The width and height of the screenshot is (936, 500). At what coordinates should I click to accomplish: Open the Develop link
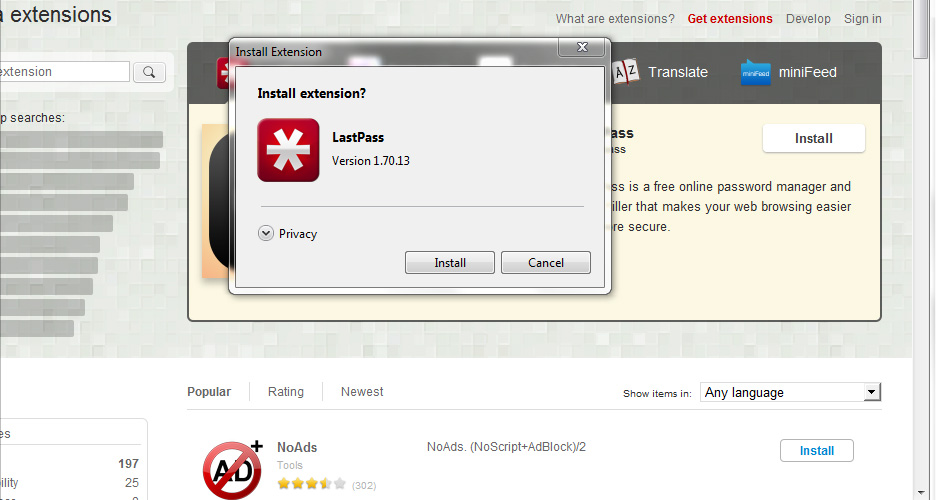coord(808,18)
